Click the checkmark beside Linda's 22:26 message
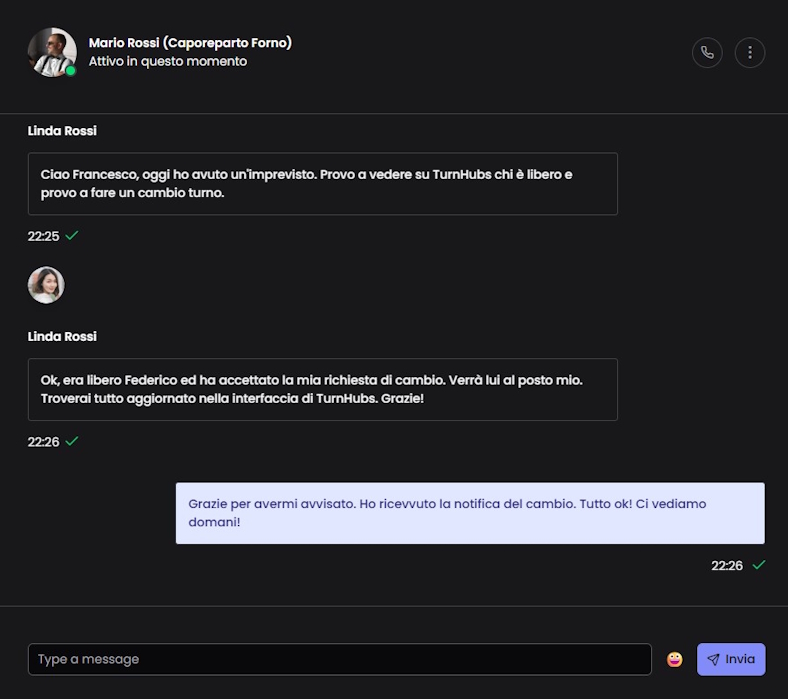The width and height of the screenshot is (788, 699). pos(72,441)
